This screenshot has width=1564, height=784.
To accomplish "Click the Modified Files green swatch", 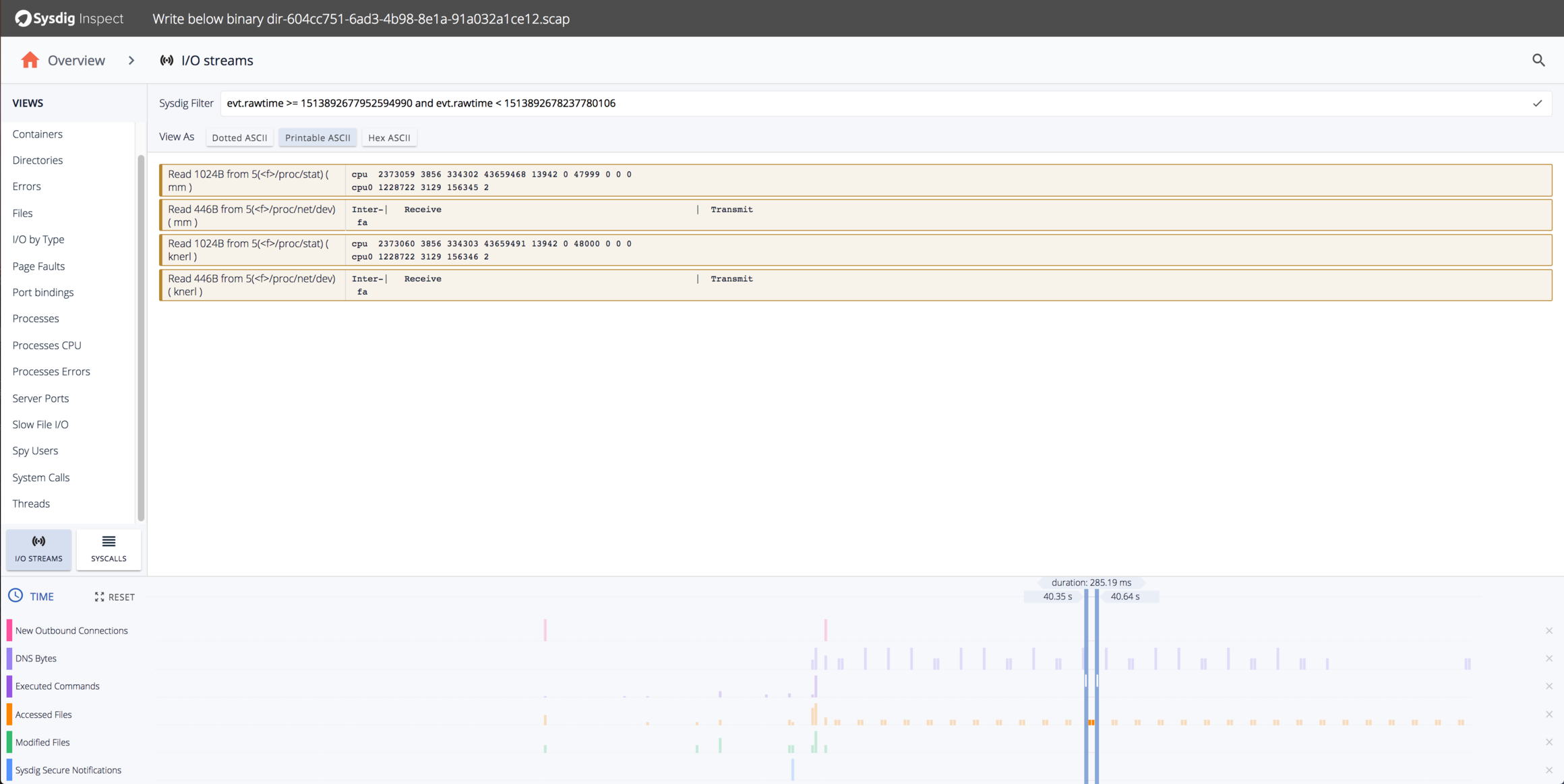I will pos(9,742).
